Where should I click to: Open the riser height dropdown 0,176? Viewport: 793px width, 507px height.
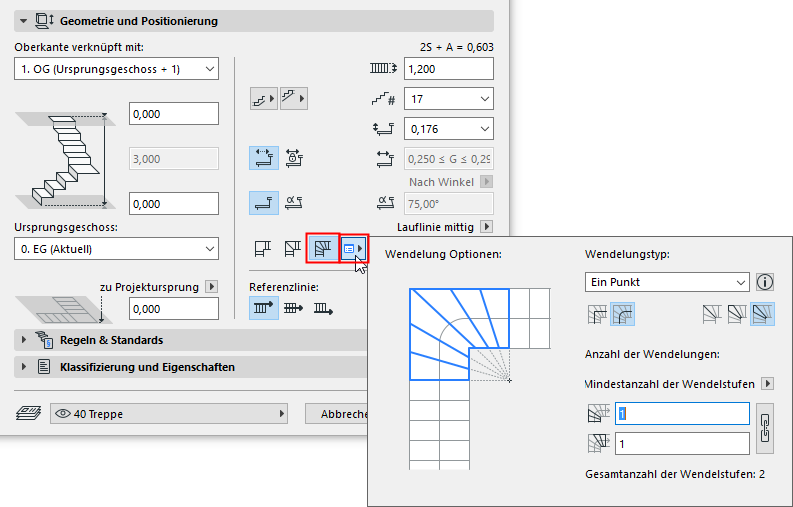[449, 129]
